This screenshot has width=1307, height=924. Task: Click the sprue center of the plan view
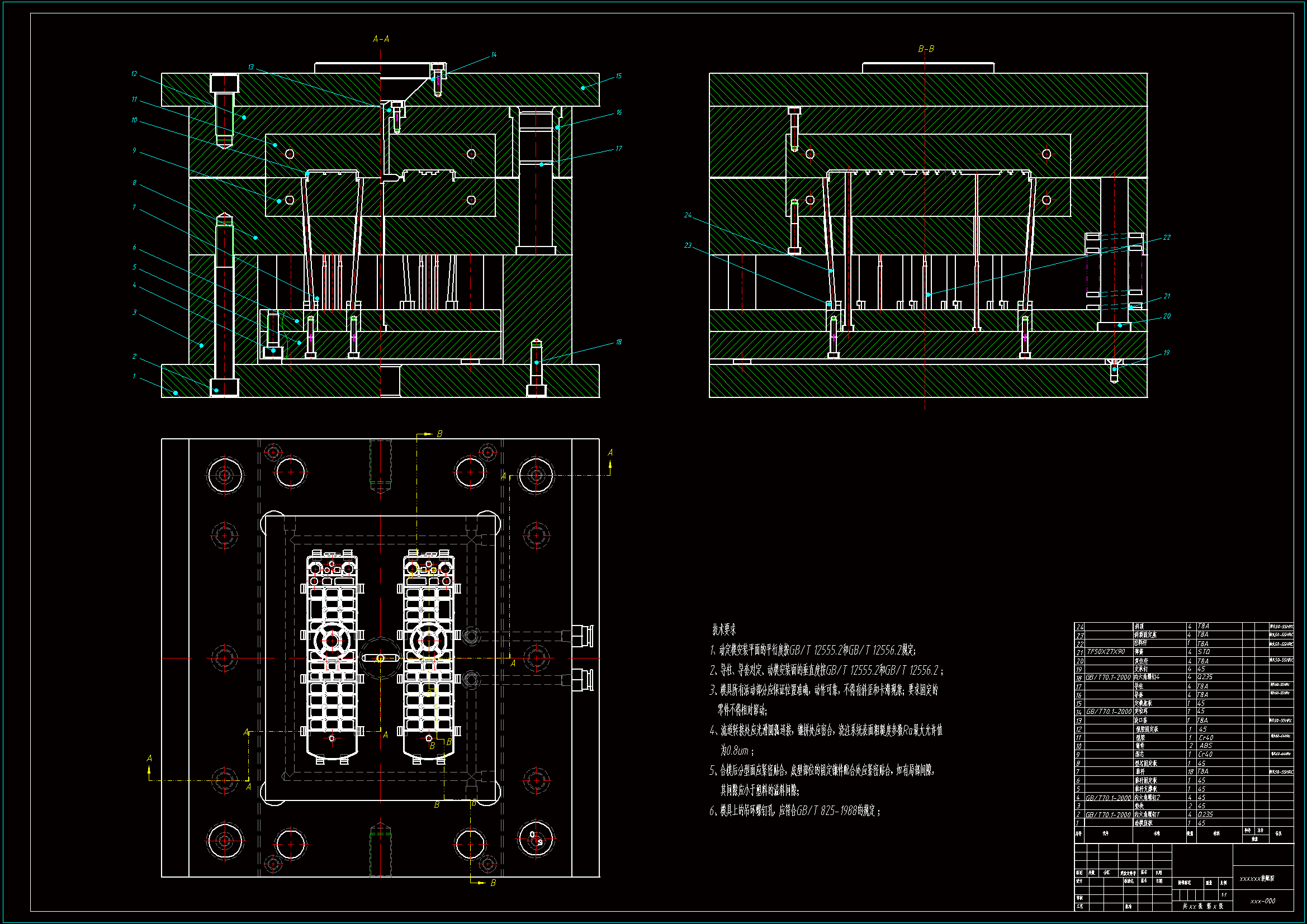pos(380,658)
